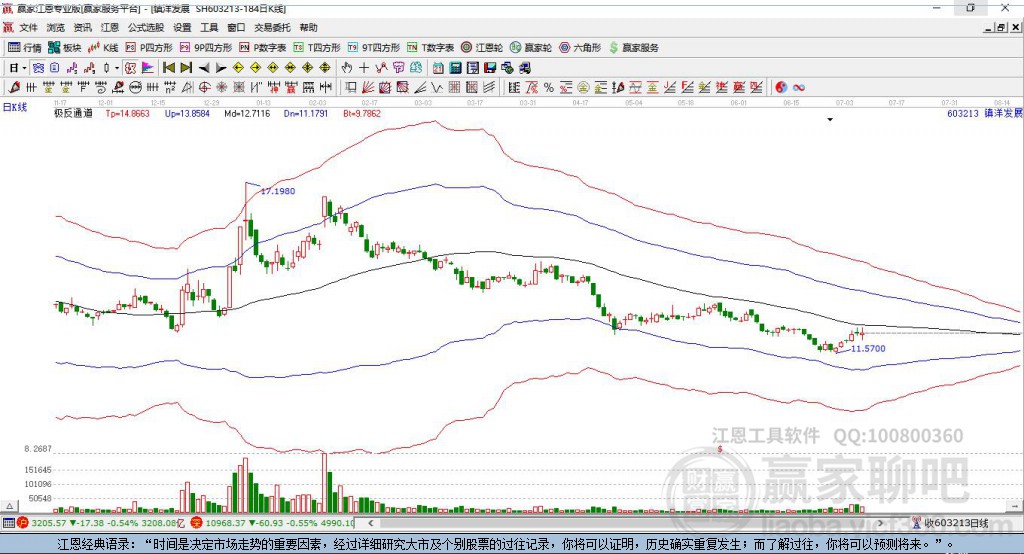Click the calendar icon in toolbar

[438, 68]
